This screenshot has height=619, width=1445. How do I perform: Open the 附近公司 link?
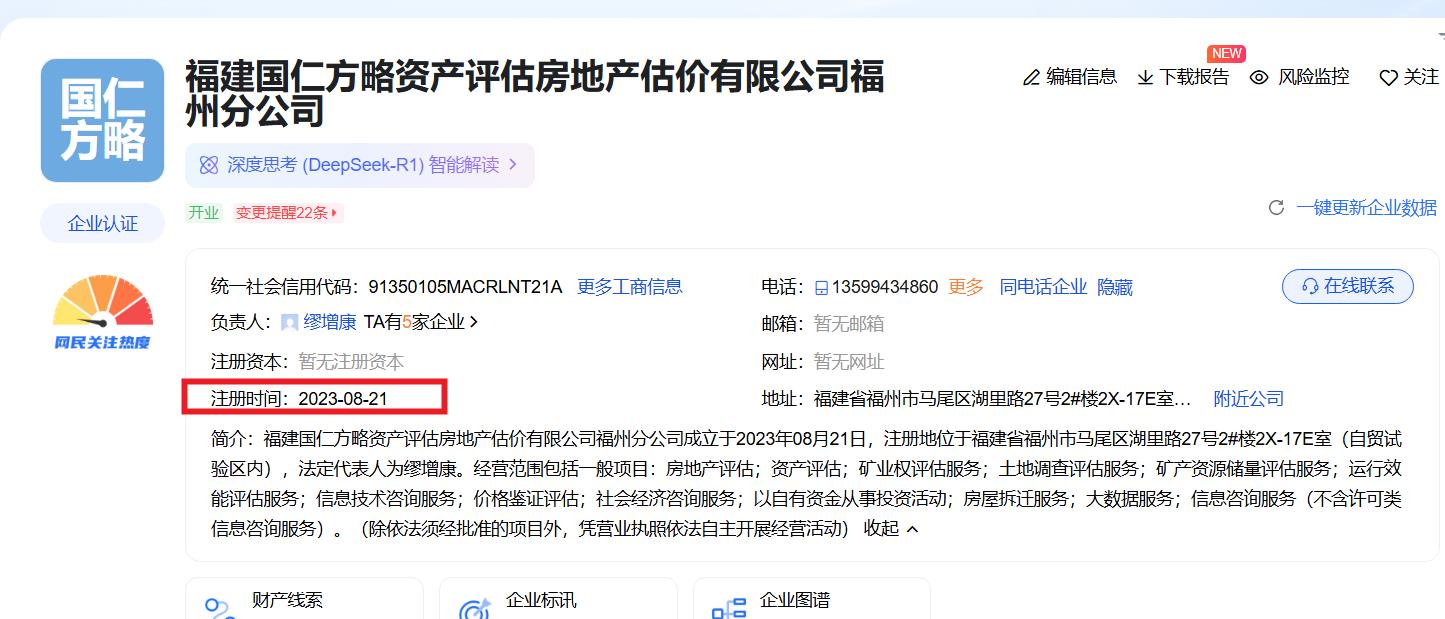(1248, 399)
